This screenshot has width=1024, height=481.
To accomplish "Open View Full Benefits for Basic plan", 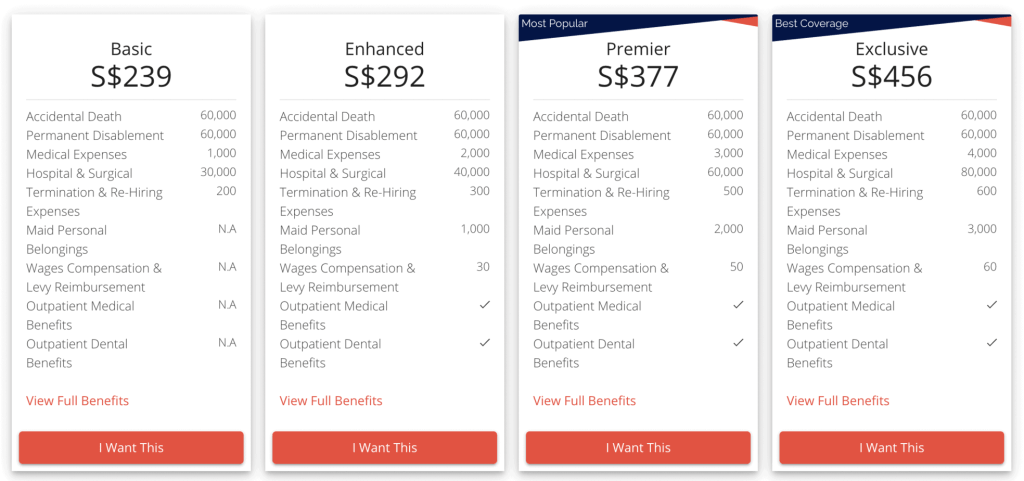I will (x=78, y=401).
